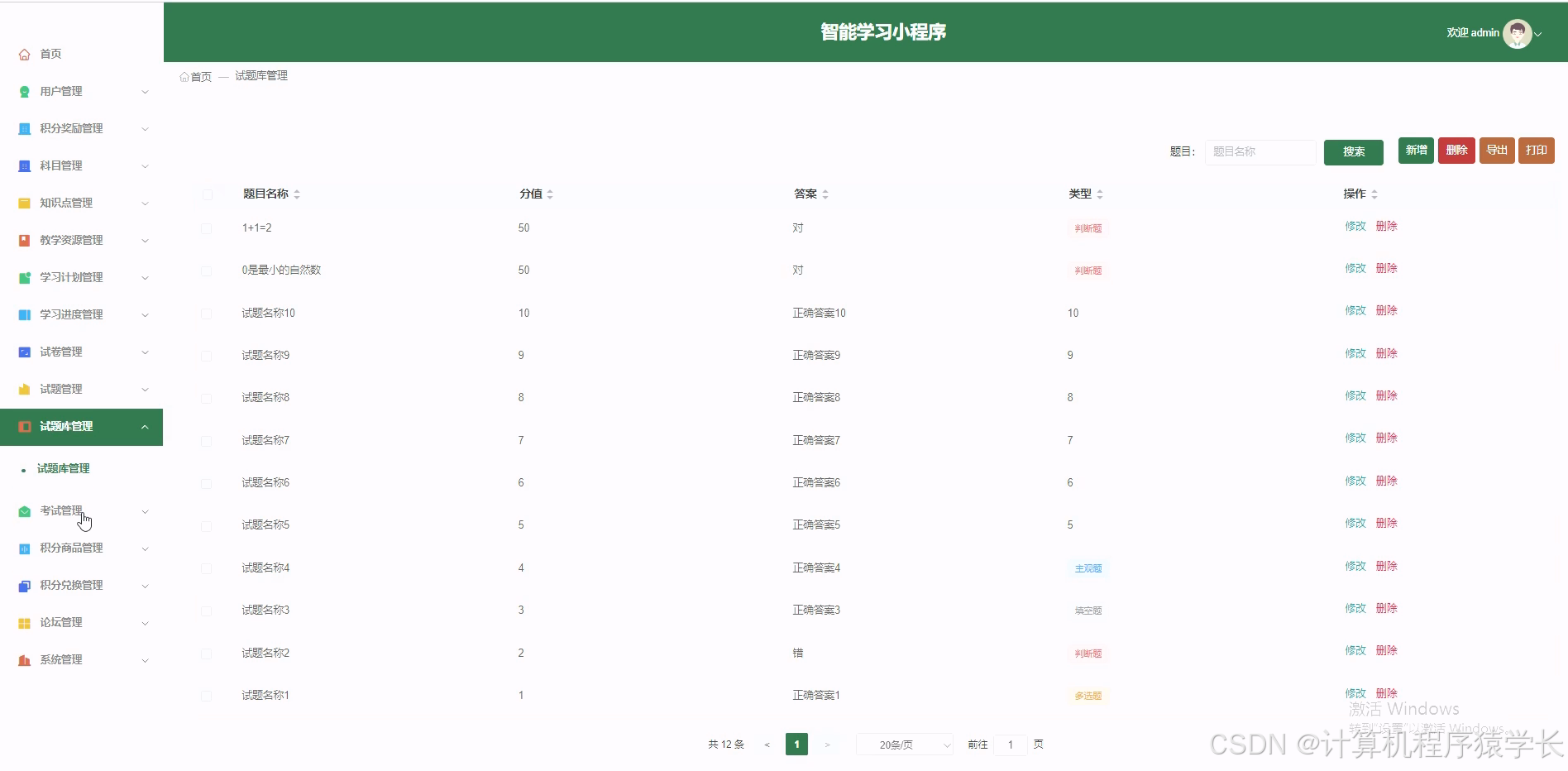Select the 试题库管理 submenu item

[x=63, y=468]
